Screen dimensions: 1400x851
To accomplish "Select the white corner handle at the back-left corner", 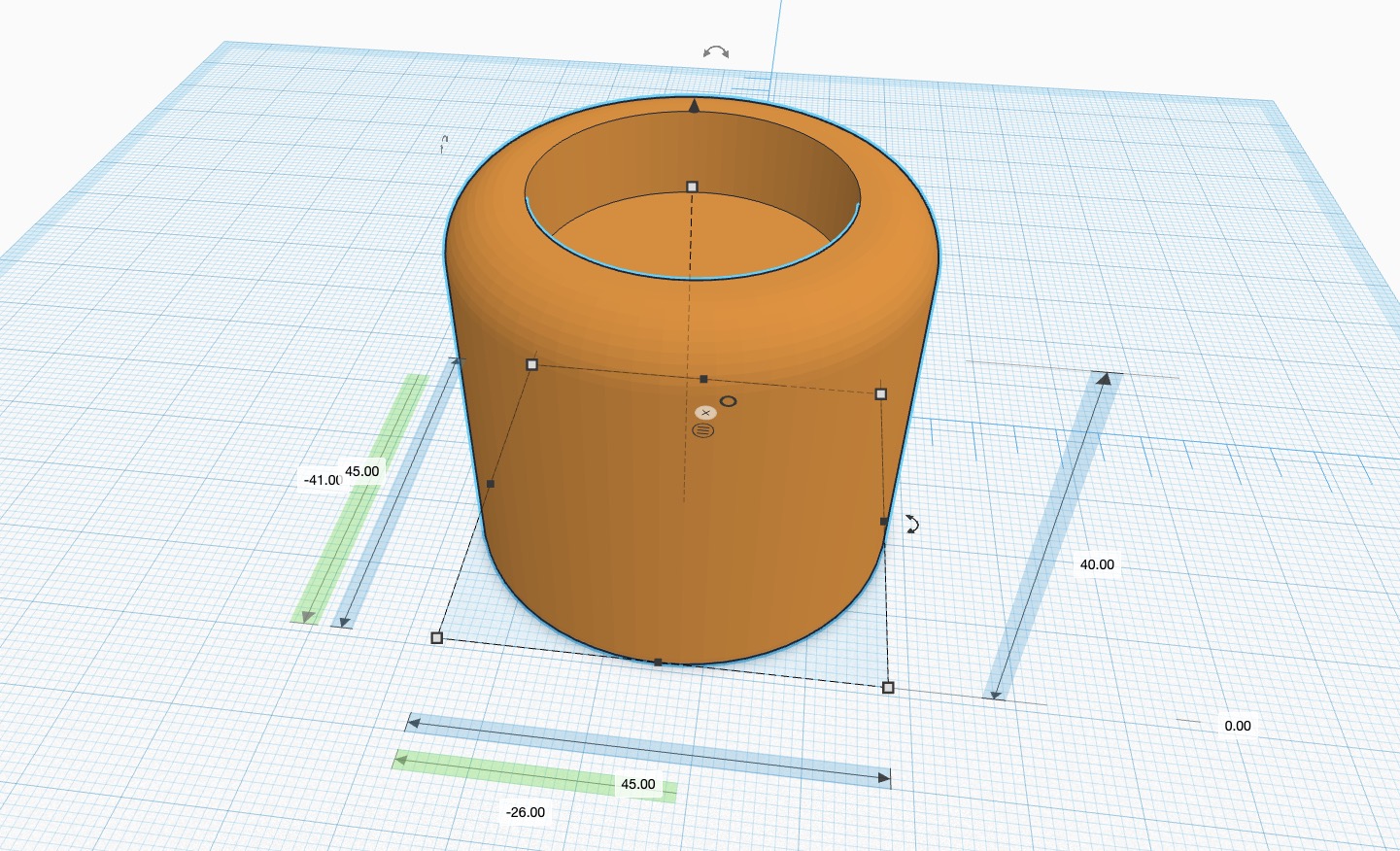I will tap(531, 364).
